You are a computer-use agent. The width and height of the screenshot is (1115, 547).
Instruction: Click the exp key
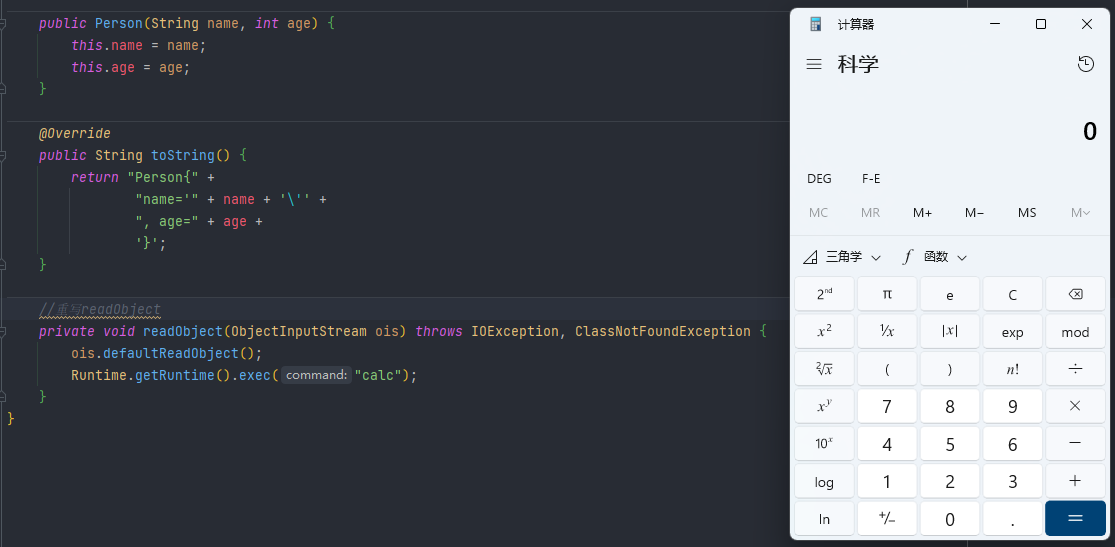(1013, 331)
